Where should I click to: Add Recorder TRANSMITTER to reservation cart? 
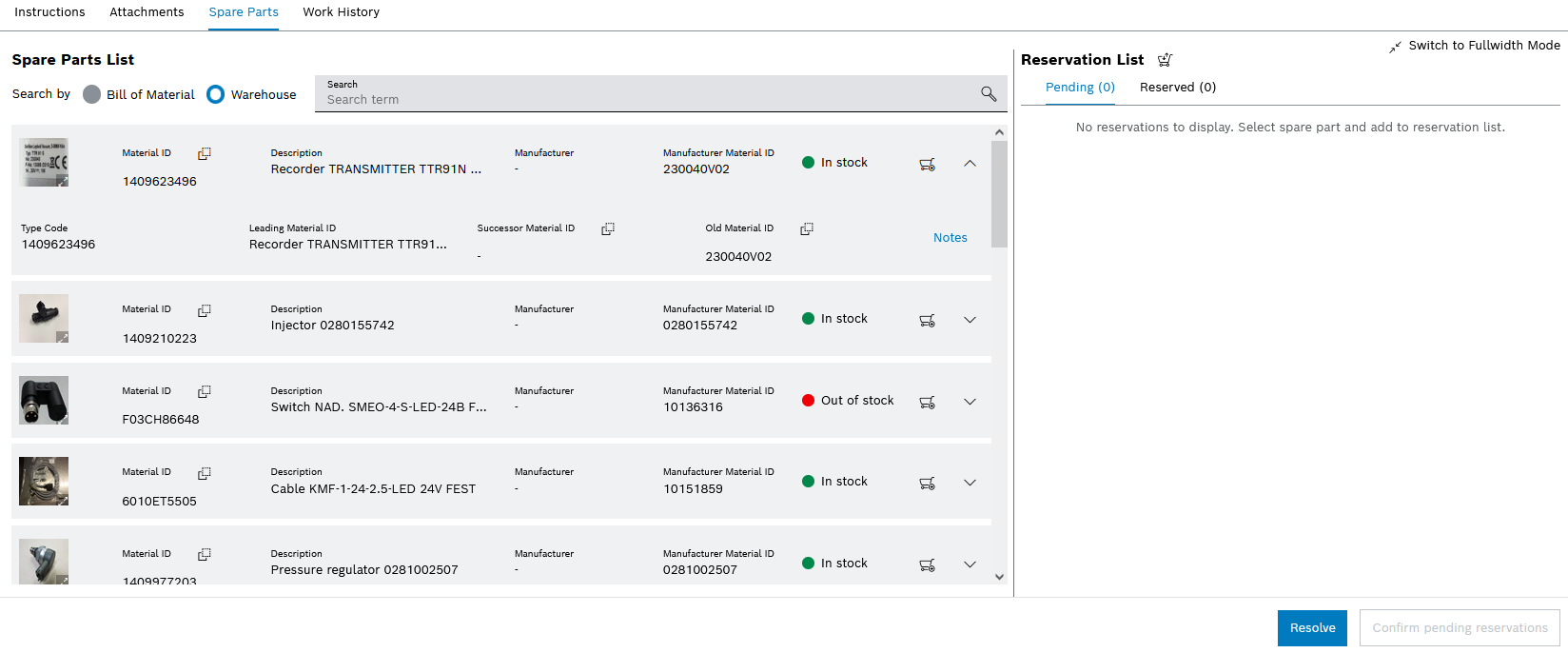(x=928, y=164)
